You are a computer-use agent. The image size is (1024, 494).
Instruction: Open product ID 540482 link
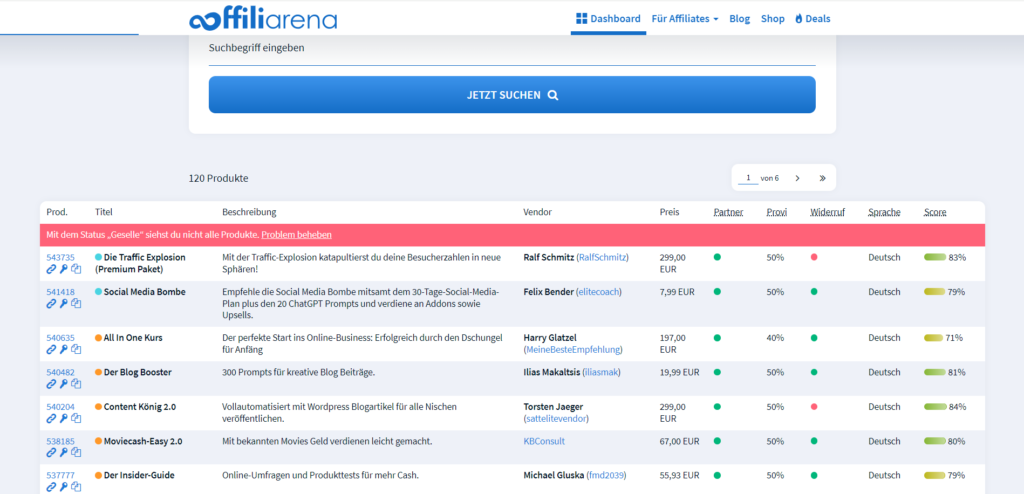(x=60, y=372)
